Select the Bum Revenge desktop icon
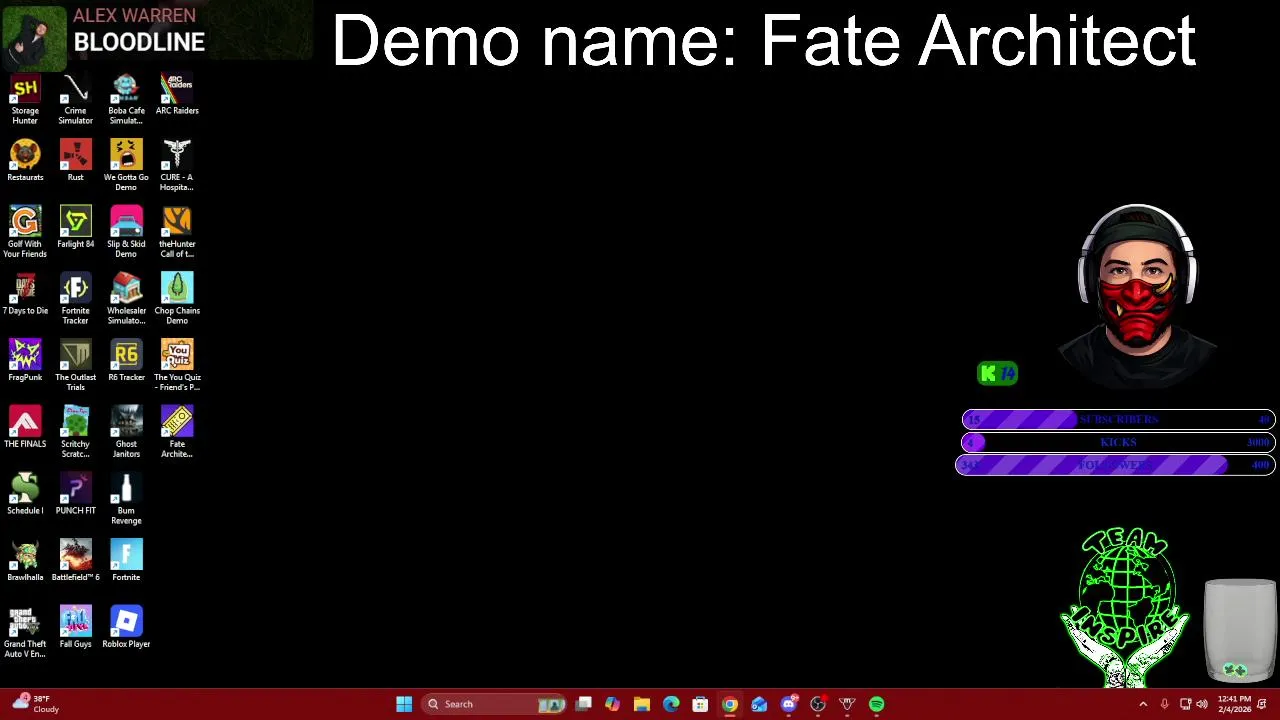The width and height of the screenshot is (1280, 720). click(x=126, y=499)
